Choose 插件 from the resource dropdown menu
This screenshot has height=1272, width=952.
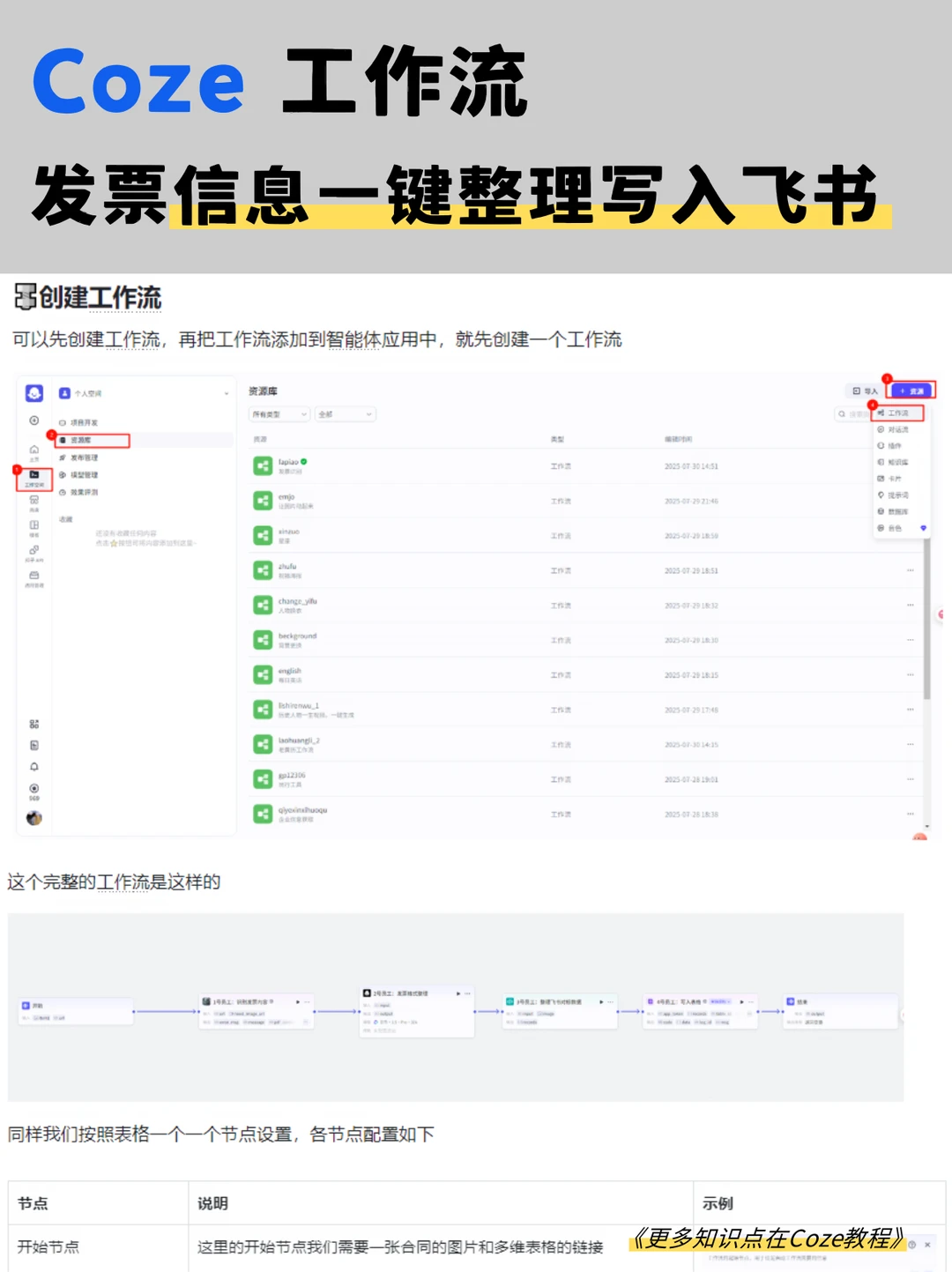pos(897,445)
